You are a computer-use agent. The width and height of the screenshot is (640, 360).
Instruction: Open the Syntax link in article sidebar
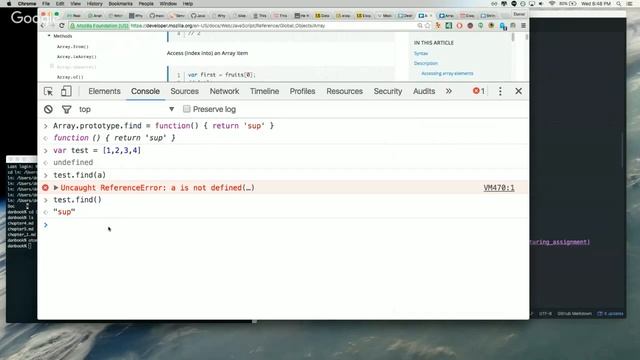point(421,53)
